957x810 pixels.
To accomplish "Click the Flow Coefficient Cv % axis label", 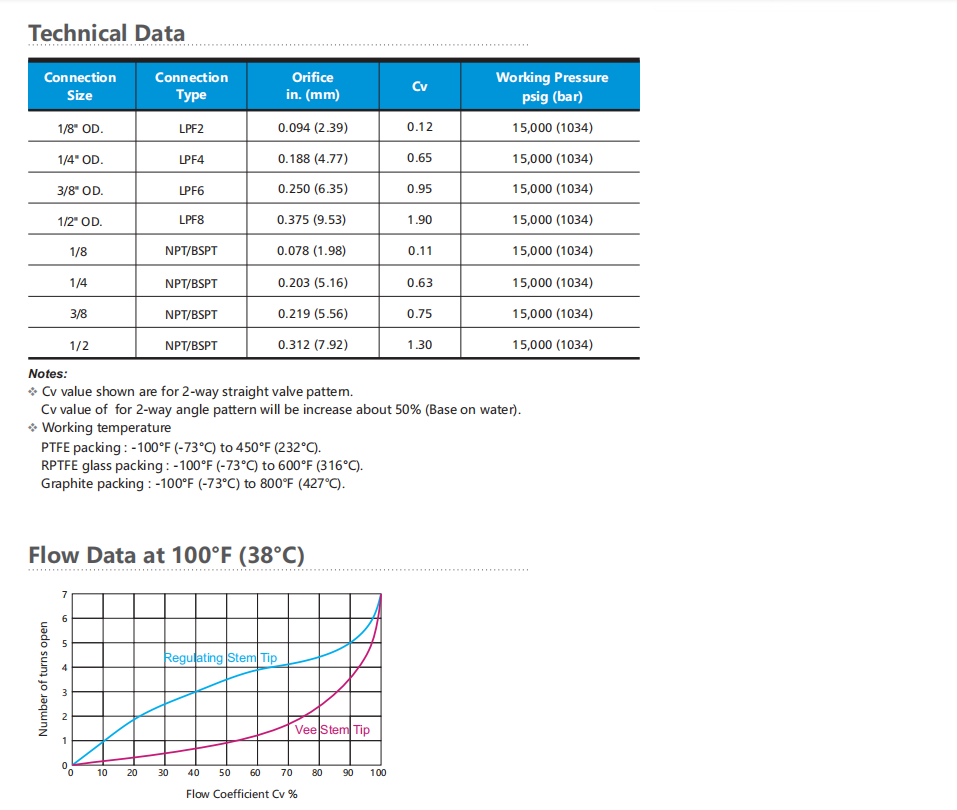I will pyautogui.click(x=241, y=794).
